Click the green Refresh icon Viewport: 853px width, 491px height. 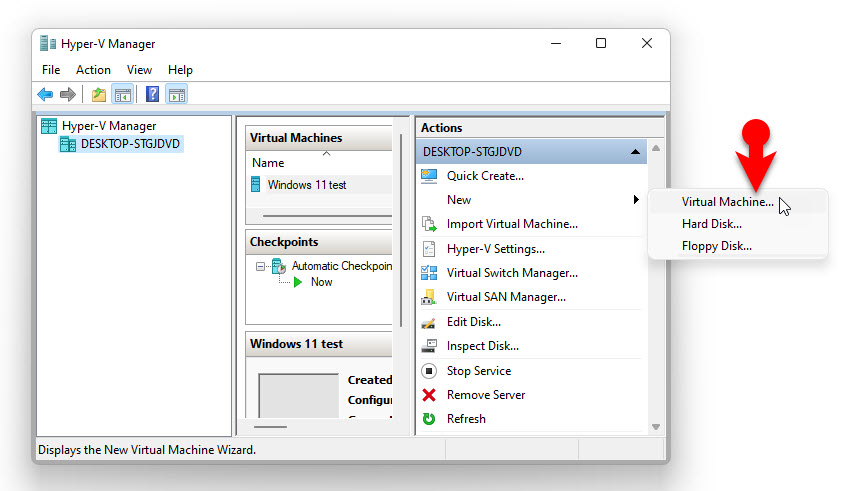click(429, 419)
